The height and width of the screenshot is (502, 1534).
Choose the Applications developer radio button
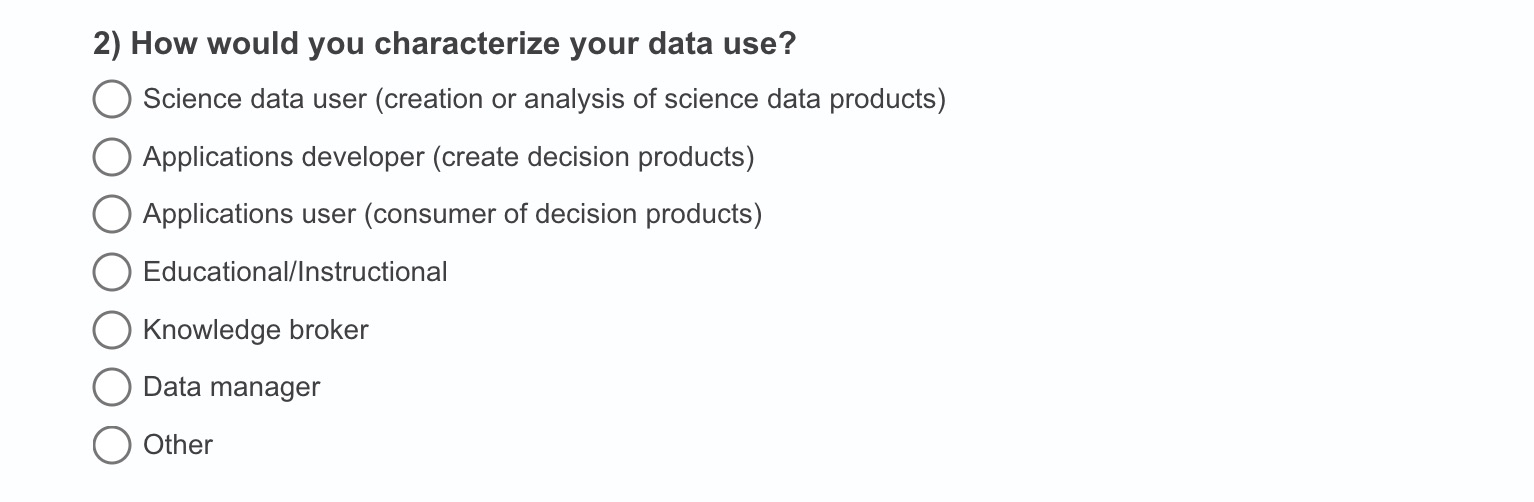coord(112,157)
